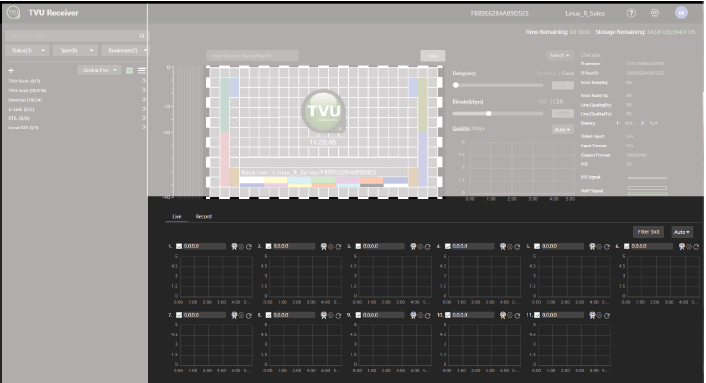706x383 pixels.
Task: Click the middle round icon for slot 1
Action: tap(241, 247)
